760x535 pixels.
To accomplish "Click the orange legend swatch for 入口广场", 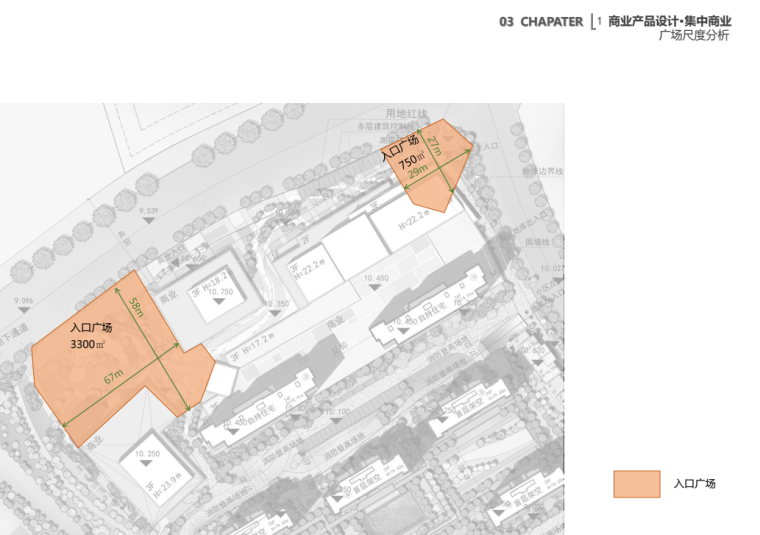I will [636, 484].
